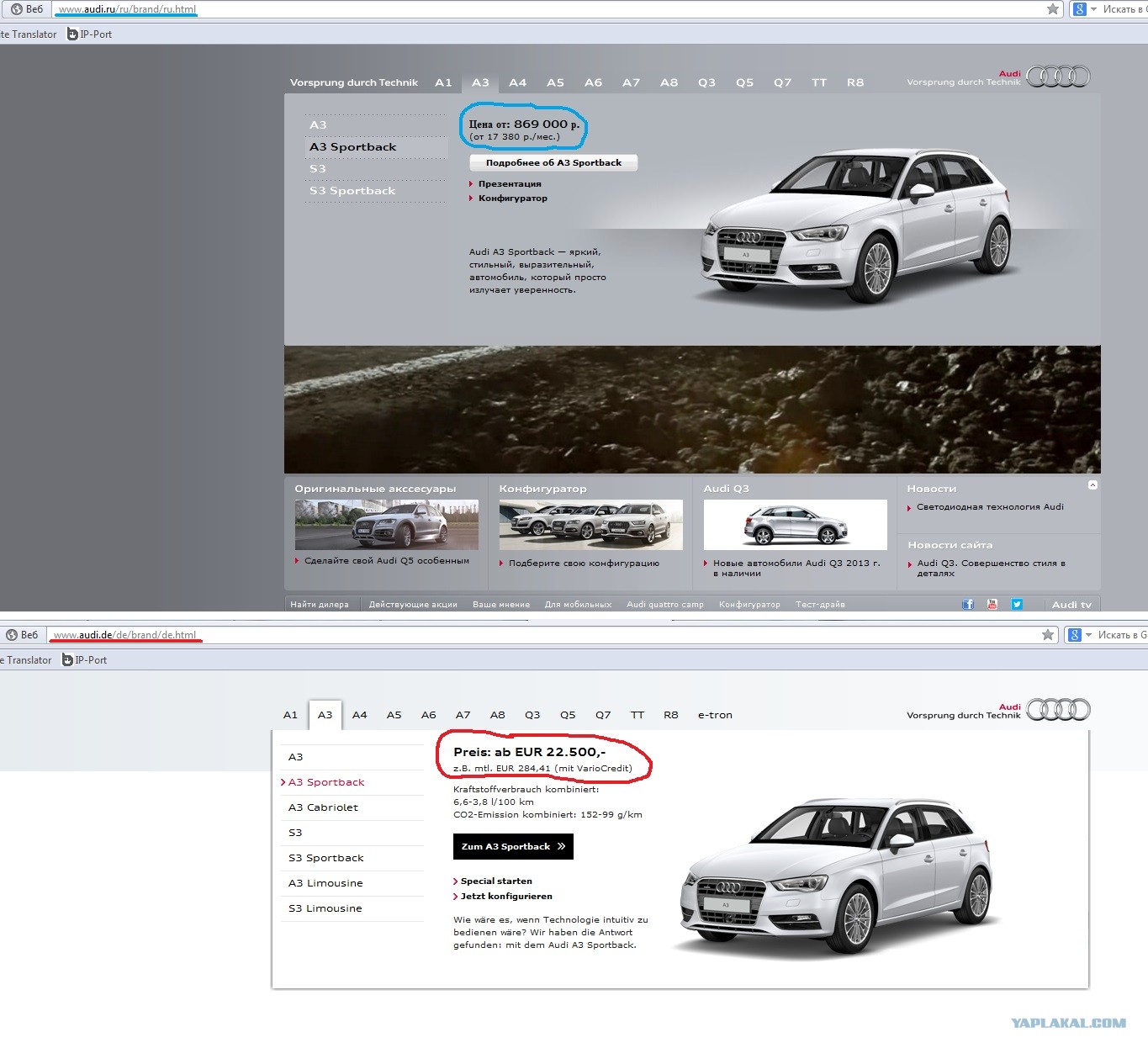Open 'Audi quattro camp' in the footer bar
1148x1048 pixels.
coord(665,605)
